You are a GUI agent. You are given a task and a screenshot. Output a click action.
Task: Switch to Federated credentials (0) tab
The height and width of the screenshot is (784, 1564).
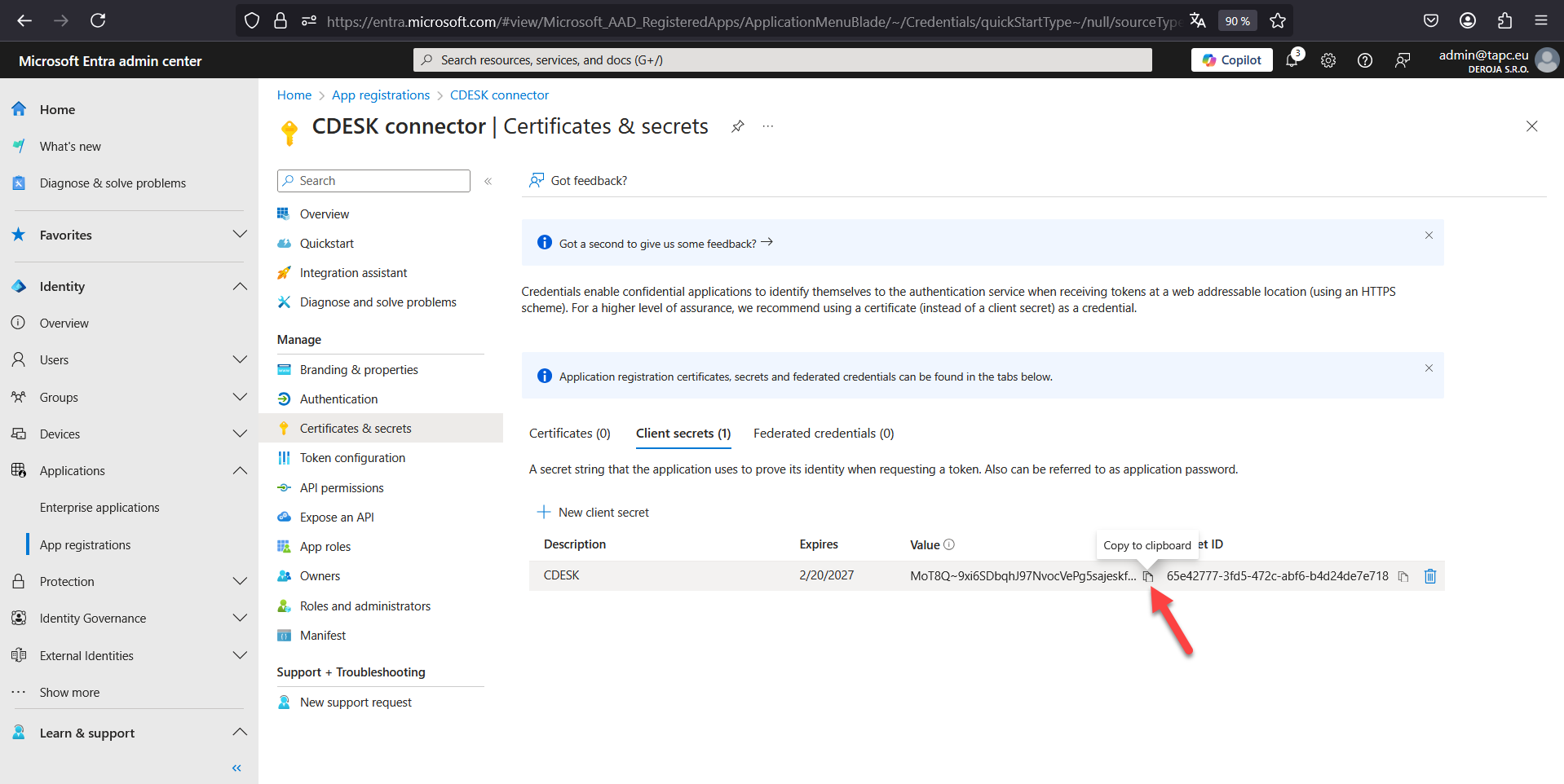click(824, 434)
